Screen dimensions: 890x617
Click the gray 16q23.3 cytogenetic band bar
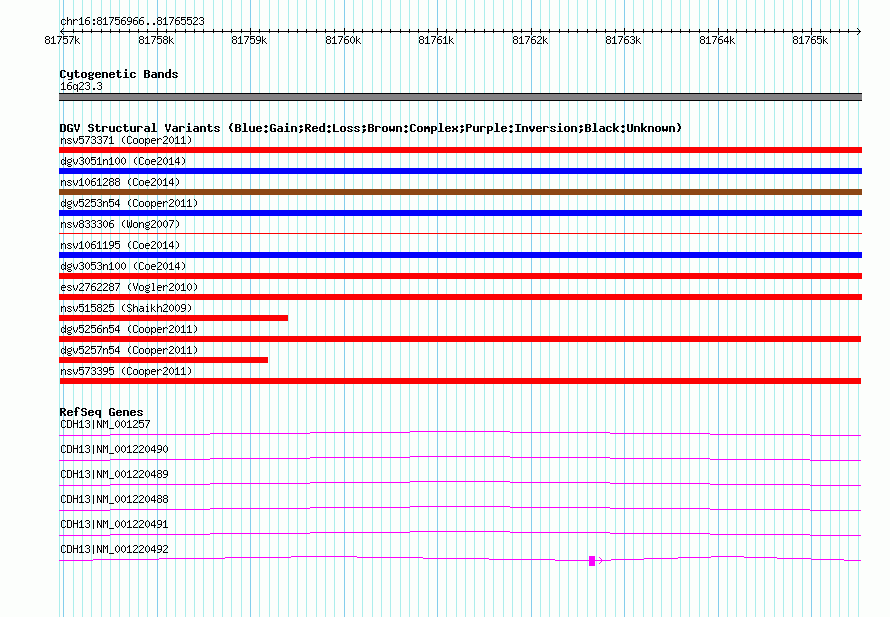pos(460,97)
